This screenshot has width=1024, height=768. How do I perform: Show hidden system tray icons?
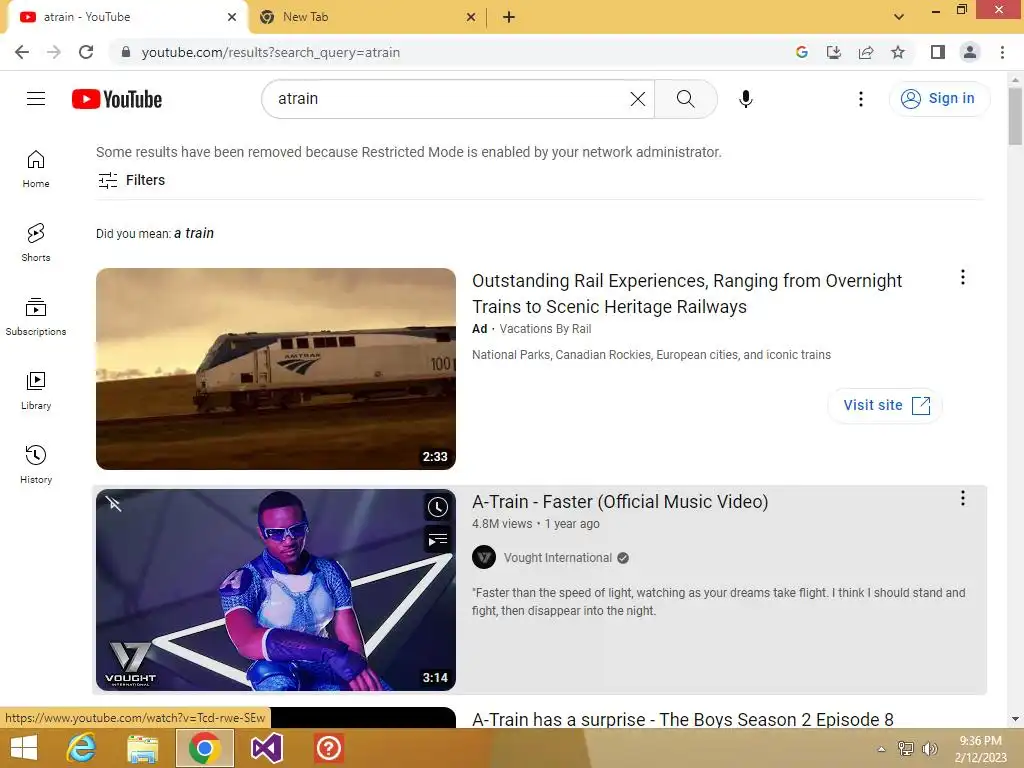tap(881, 749)
